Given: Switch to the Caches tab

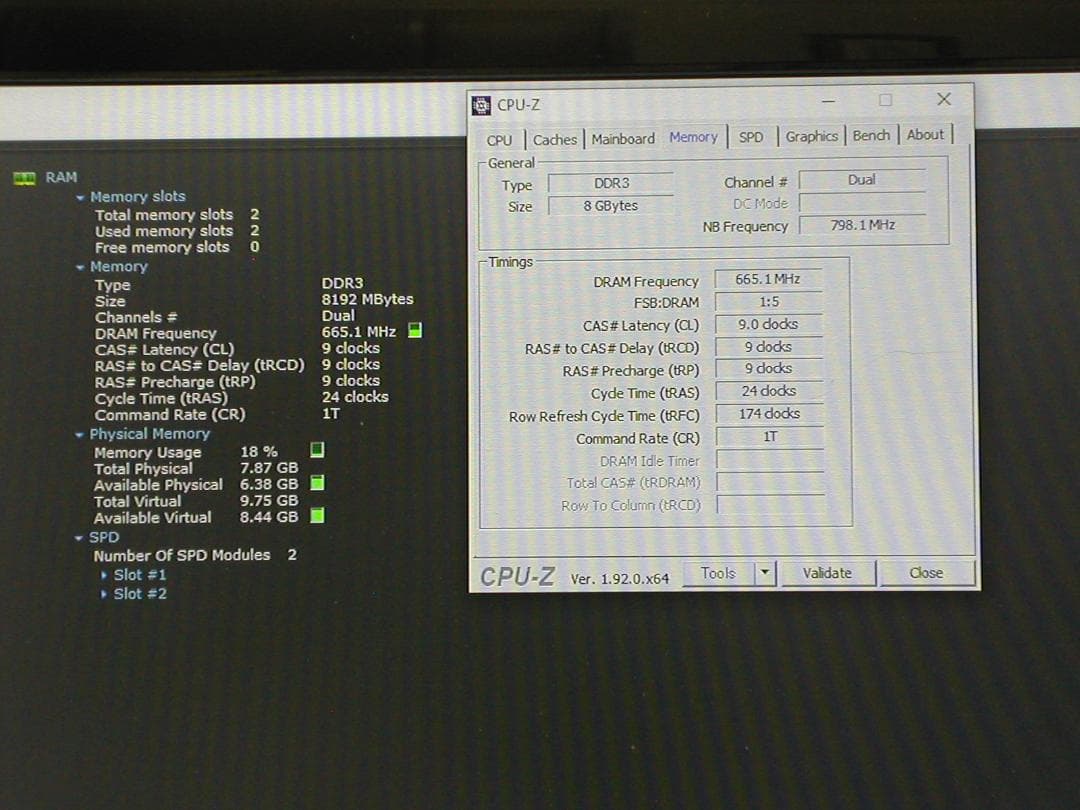Looking at the screenshot, I should [554, 139].
